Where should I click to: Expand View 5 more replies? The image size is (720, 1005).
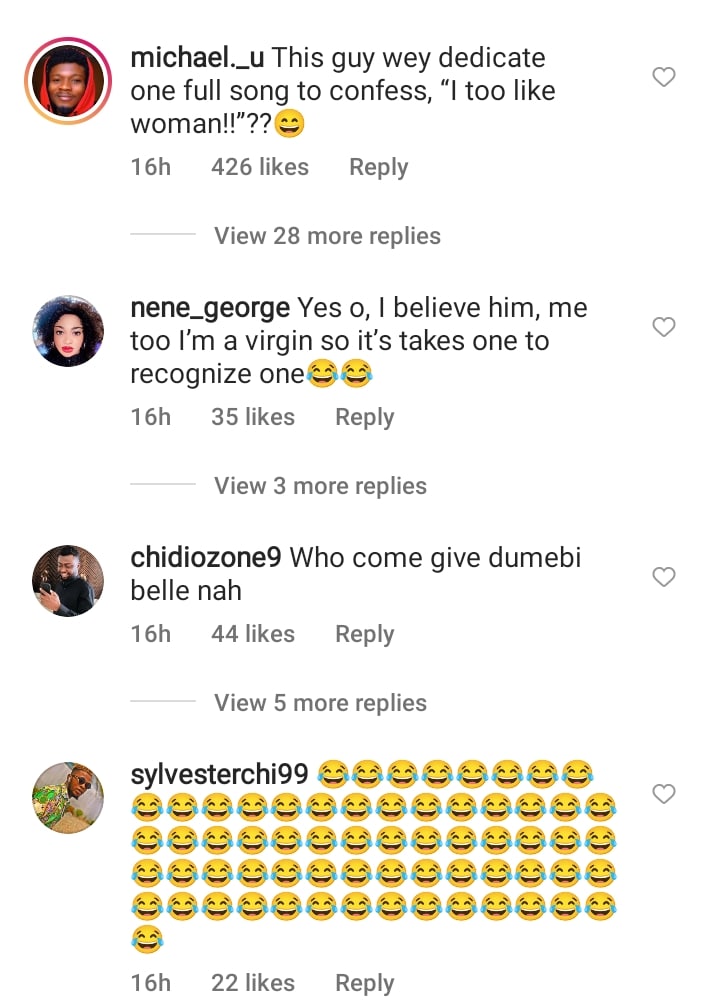(320, 703)
